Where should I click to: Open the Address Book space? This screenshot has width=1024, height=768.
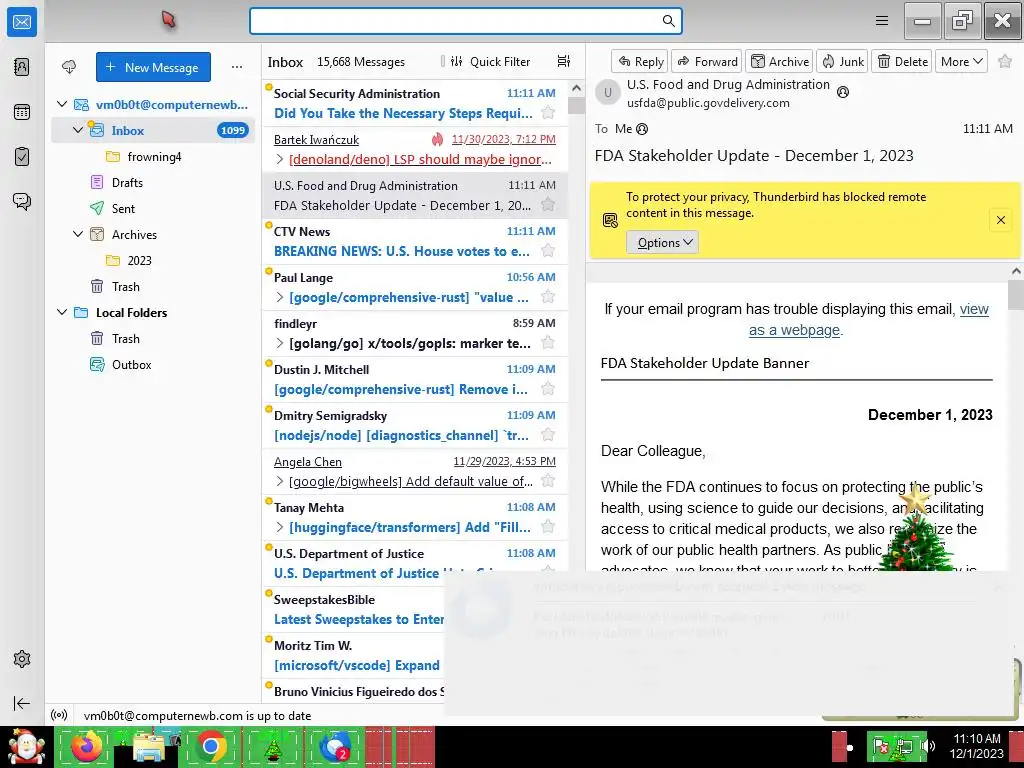pyautogui.click(x=22, y=67)
